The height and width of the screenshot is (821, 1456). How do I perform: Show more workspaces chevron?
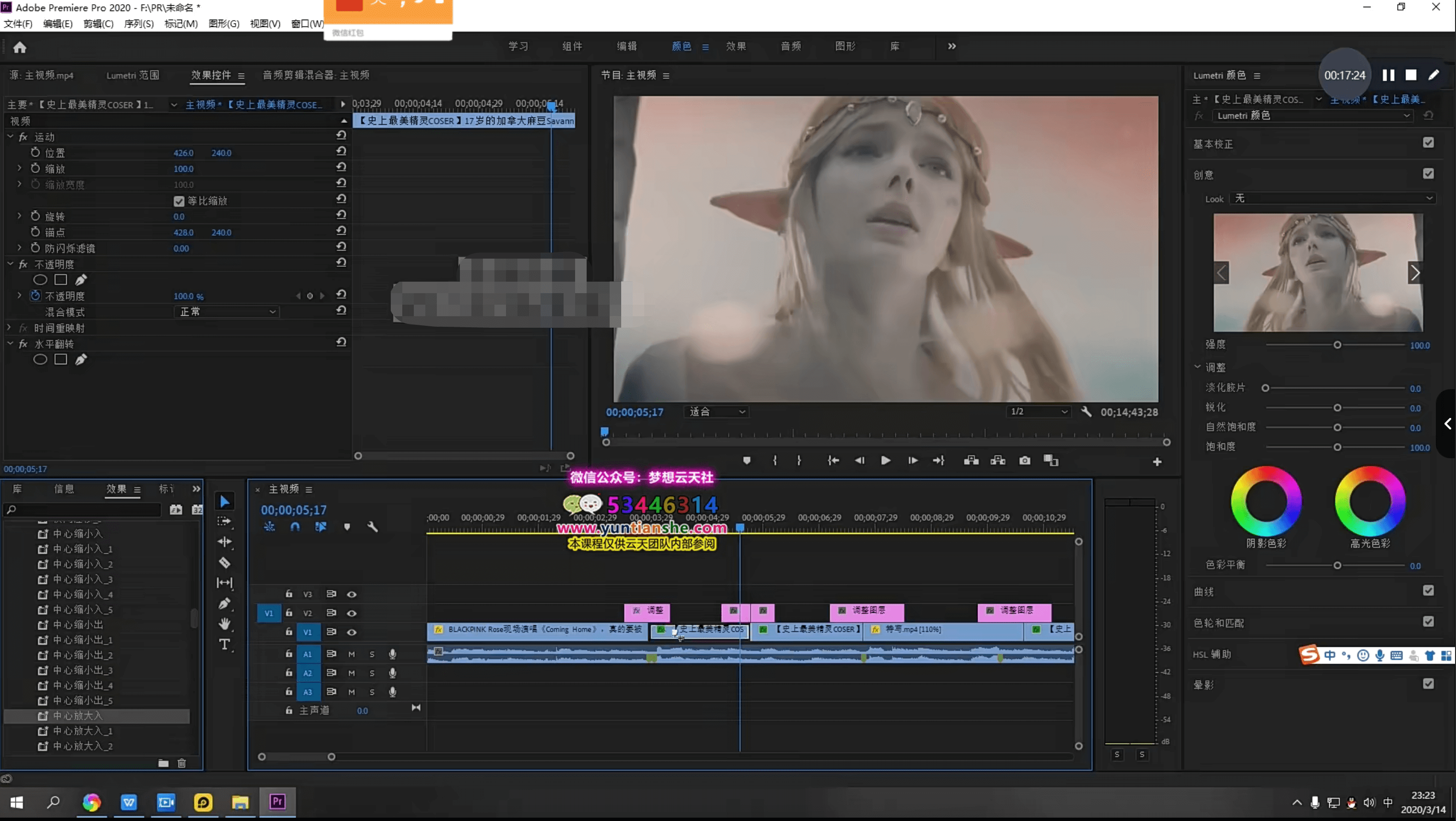951,46
